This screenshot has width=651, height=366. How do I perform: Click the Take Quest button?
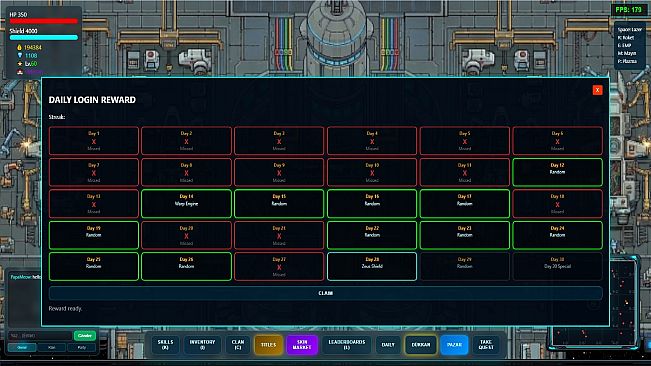click(x=486, y=345)
